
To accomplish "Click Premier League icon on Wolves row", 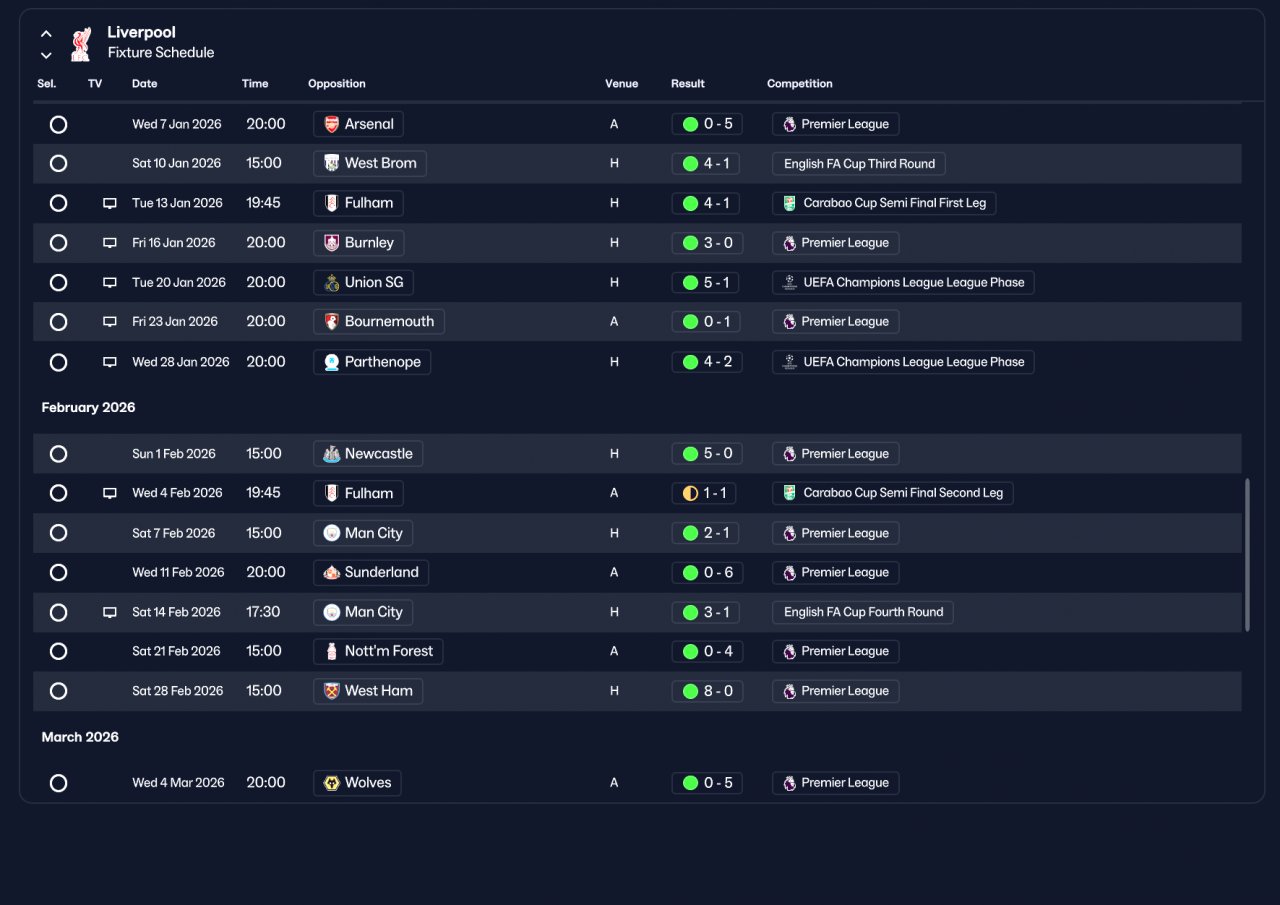I will [x=789, y=783].
